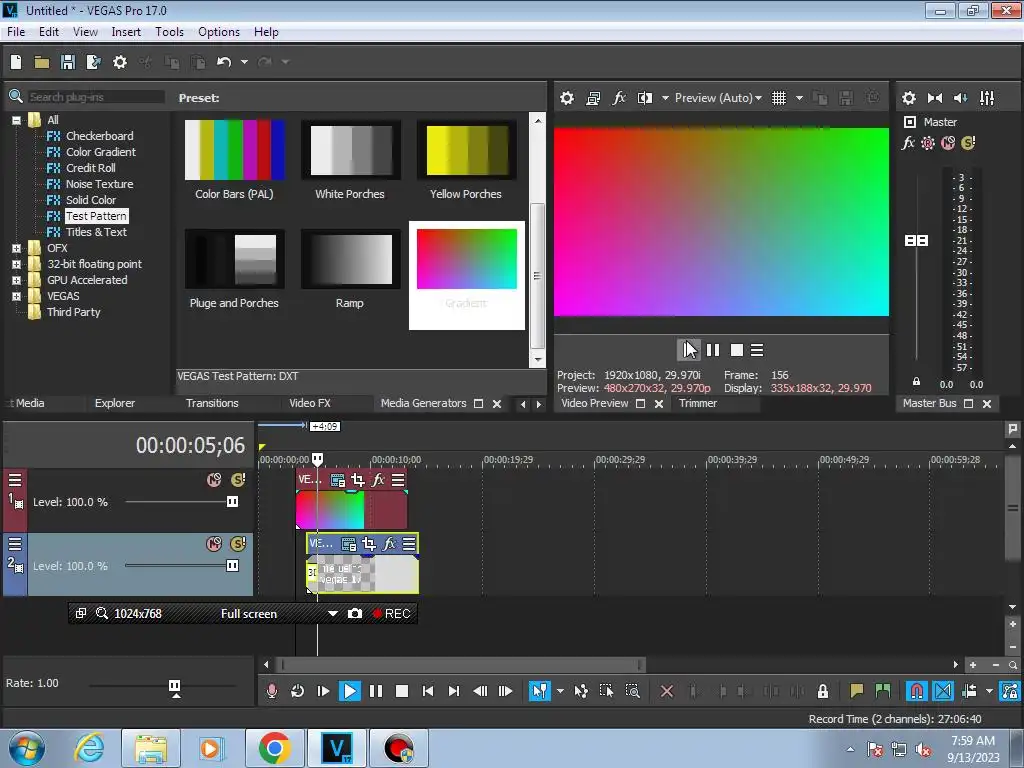Viewport: 1024px width, 768px height.
Task: Click the preview panel Pause button
Action: point(712,350)
